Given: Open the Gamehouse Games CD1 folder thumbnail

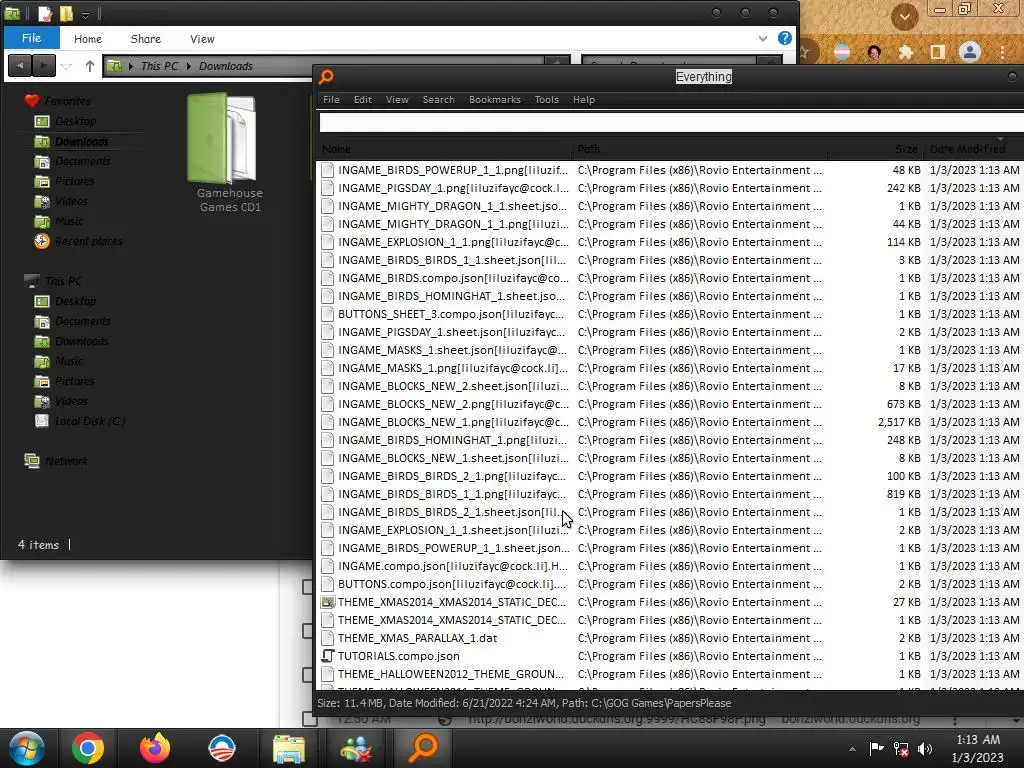Looking at the screenshot, I should coord(223,138).
